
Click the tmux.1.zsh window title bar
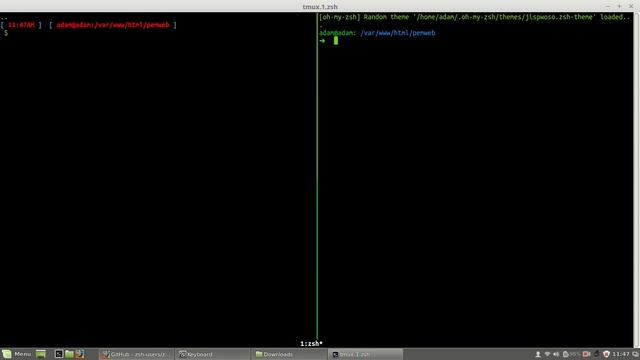point(320,7)
